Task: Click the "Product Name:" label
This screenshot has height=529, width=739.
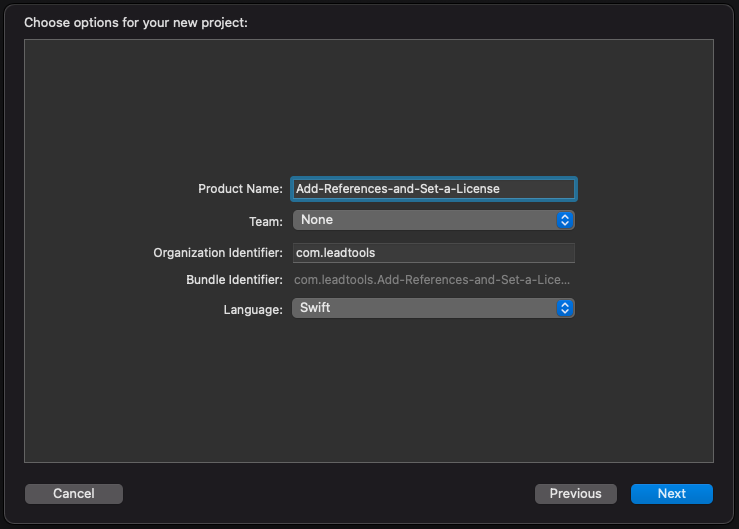Action: (x=240, y=189)
